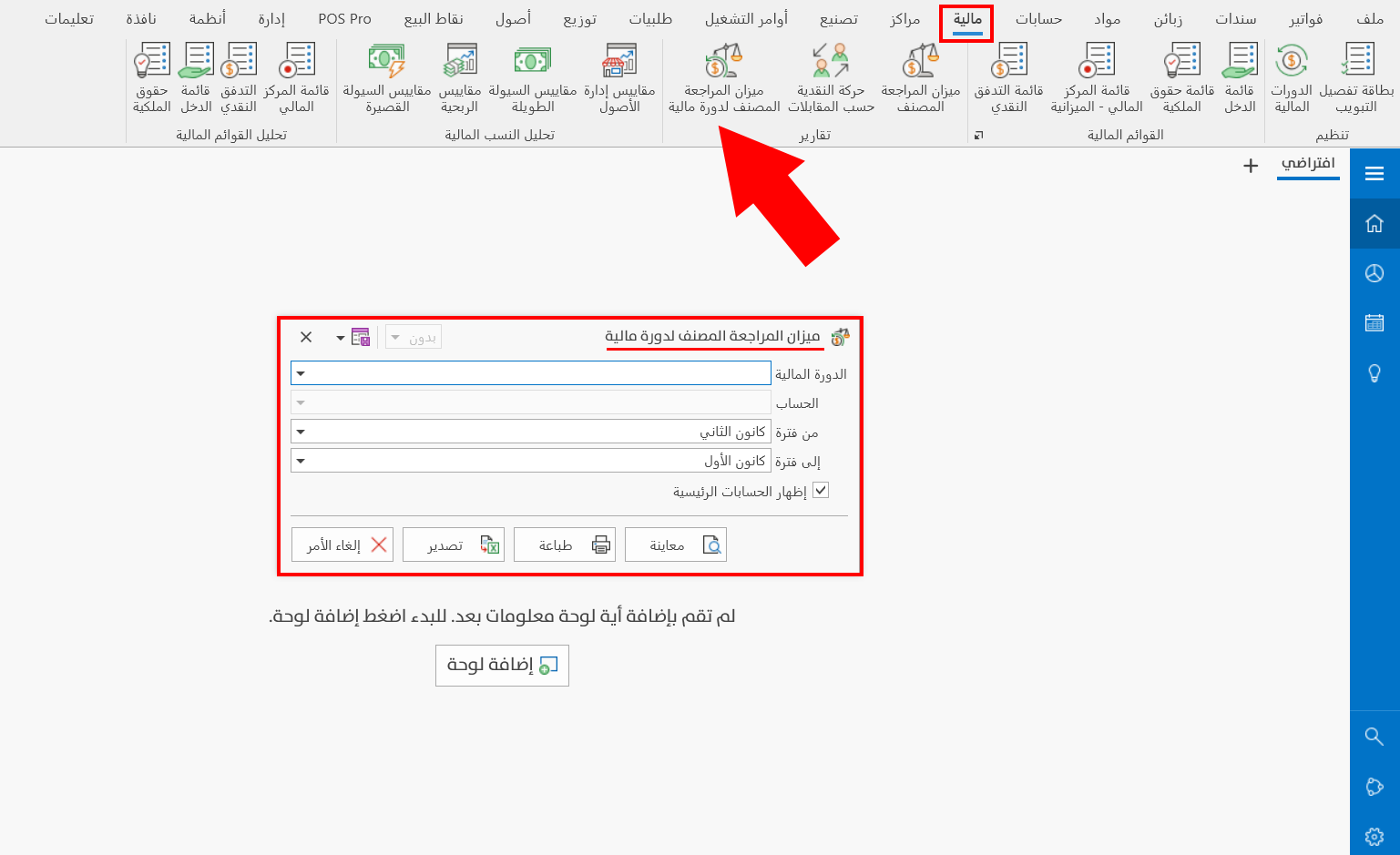The height and width of the screenshot is (855, 1400).
Task: Open search from the sidebar
Action: pos(1374,736)
